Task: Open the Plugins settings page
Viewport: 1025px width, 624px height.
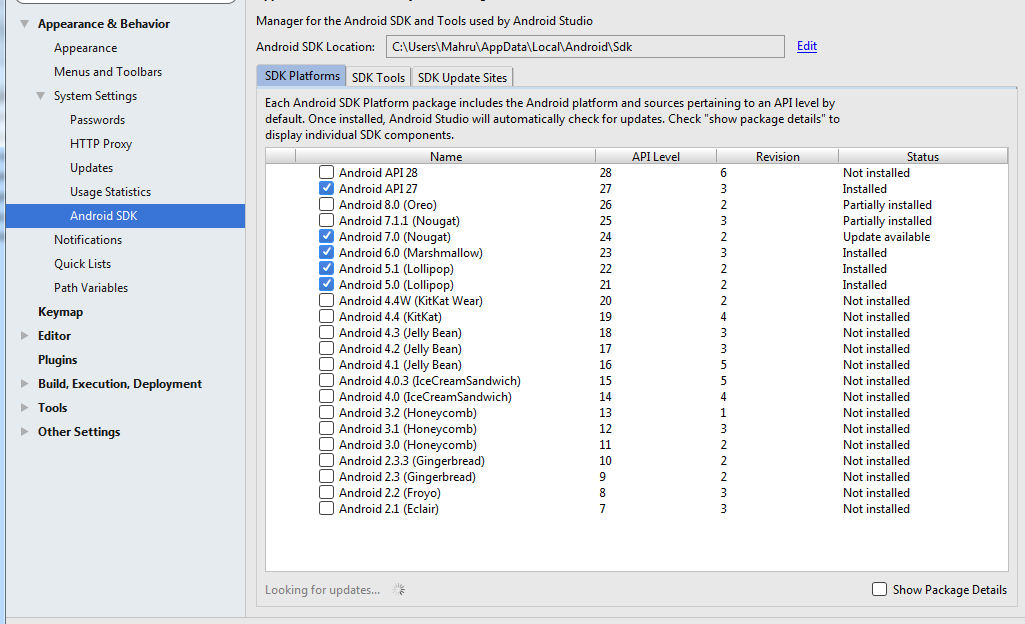Action: tap(57, 360)
